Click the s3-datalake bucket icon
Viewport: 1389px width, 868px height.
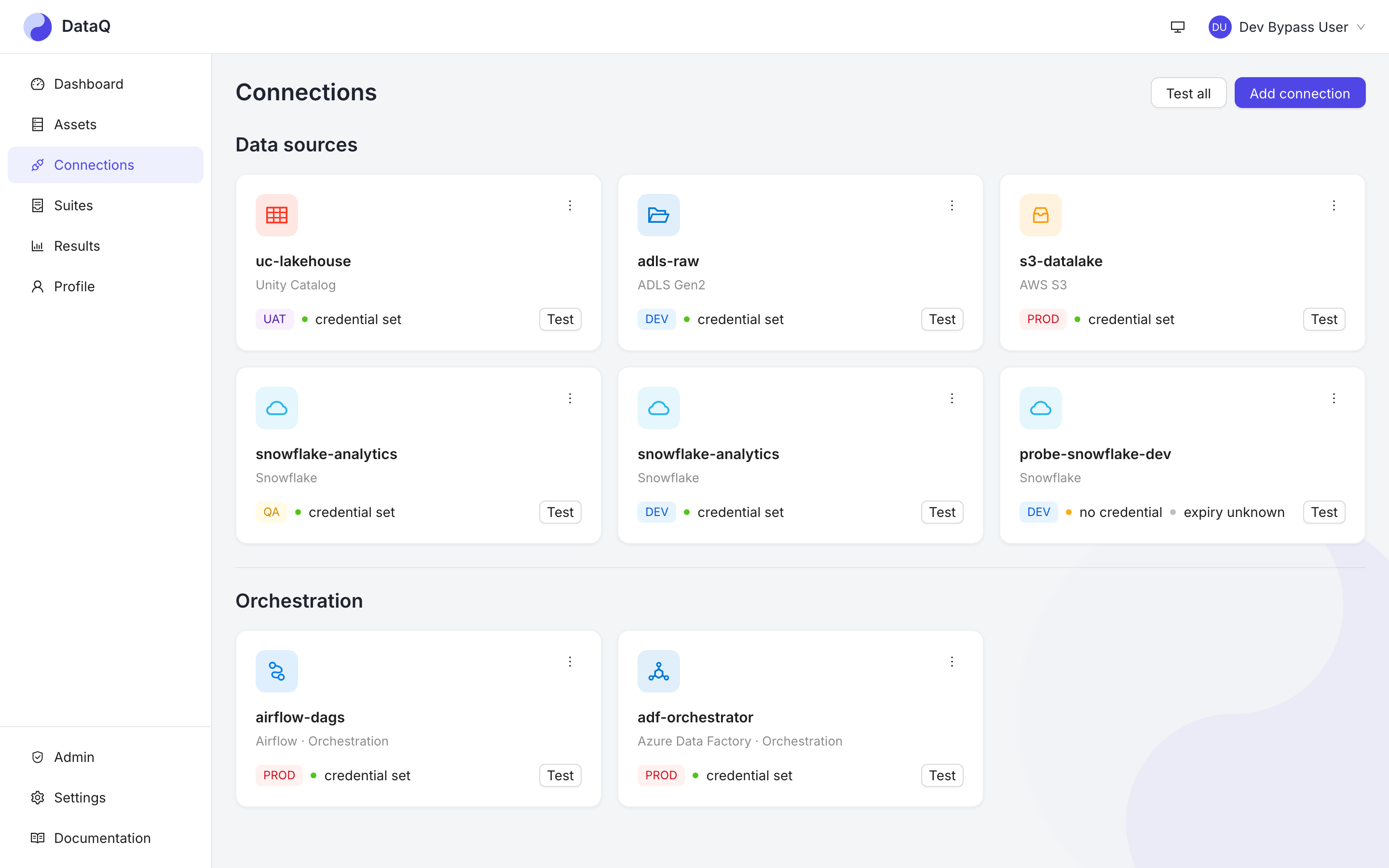[x=1041, y=215]
